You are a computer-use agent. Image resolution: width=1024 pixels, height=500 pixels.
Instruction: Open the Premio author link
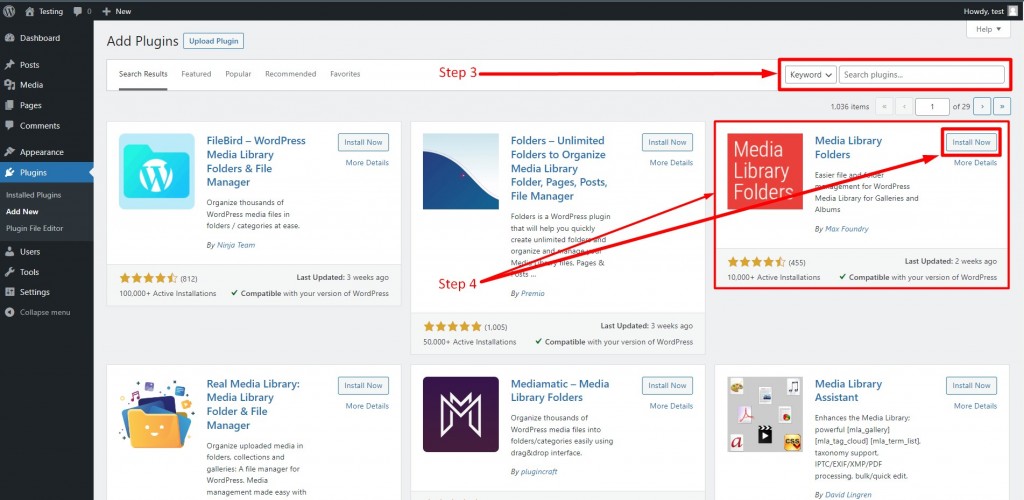coord(532,293)
